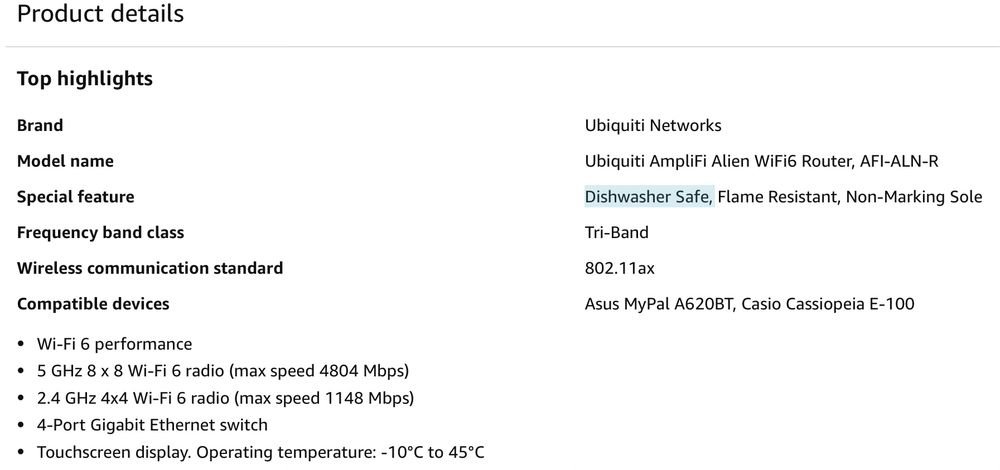
Task: Click the 802.11ax value
Action: pos(619,268)
